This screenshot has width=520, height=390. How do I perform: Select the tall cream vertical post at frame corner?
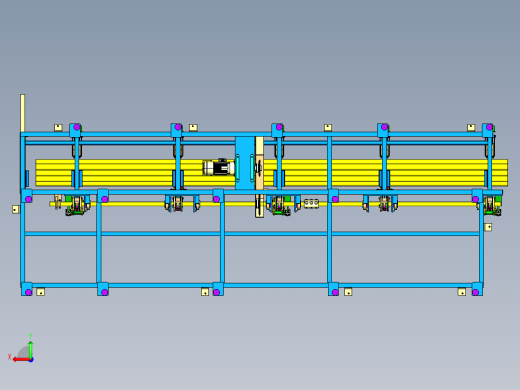pyautogui.click(x=22, y=113)
